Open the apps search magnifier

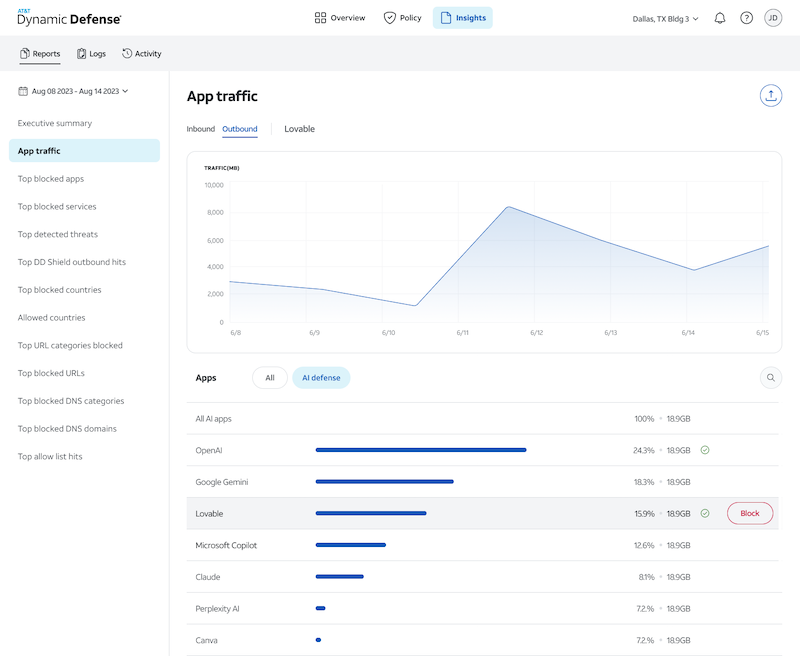770,377
